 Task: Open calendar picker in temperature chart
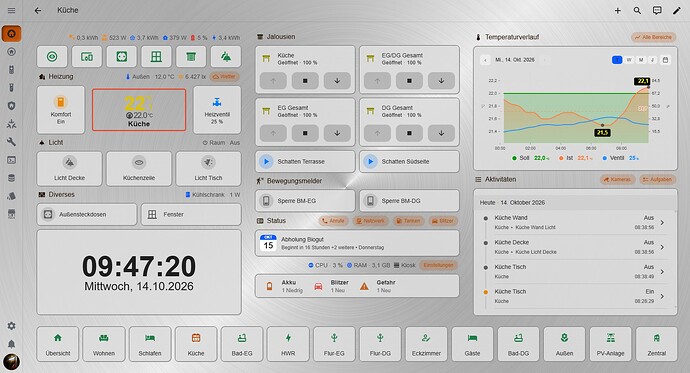[x=665, y=60]
